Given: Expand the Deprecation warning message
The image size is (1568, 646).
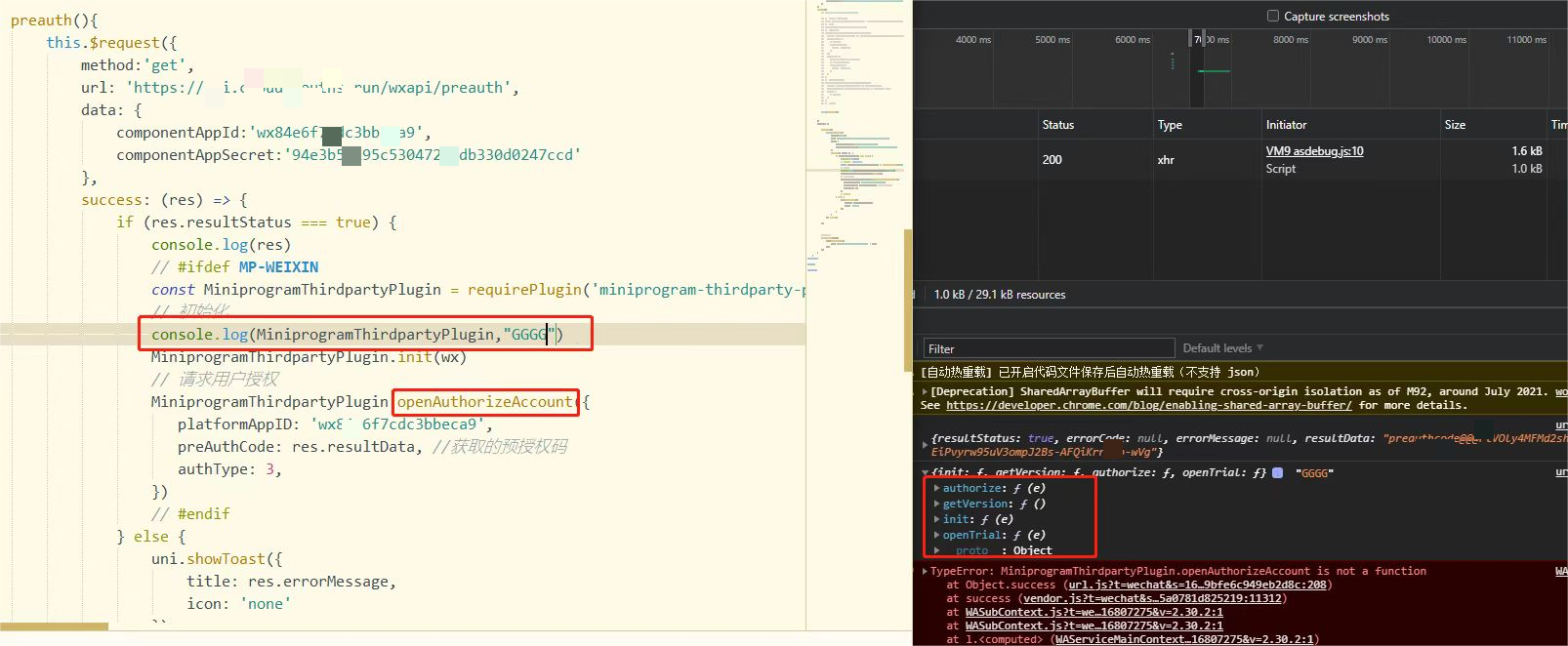Looking at the screenshot, I should pyautogui.click(x=926, y=391).
